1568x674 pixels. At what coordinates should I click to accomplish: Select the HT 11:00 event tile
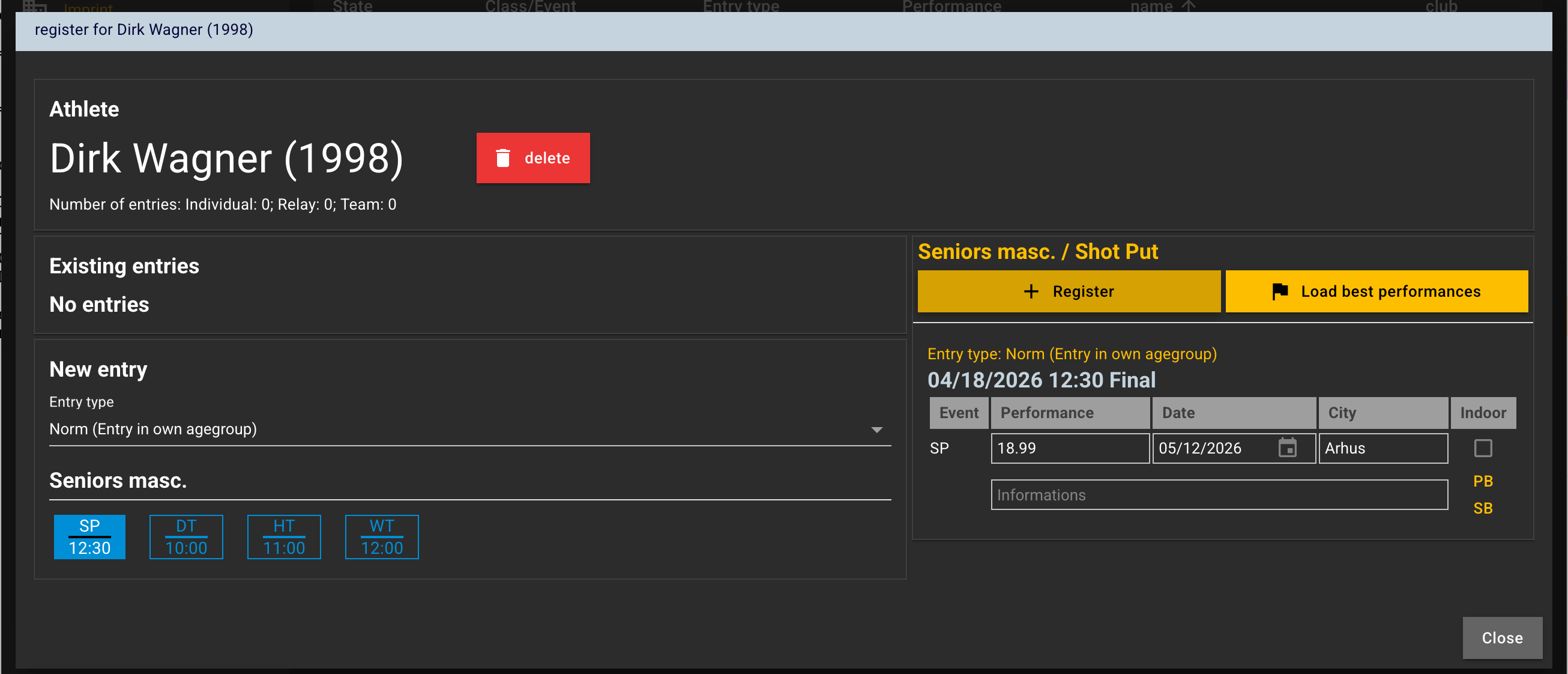(284, 536)
